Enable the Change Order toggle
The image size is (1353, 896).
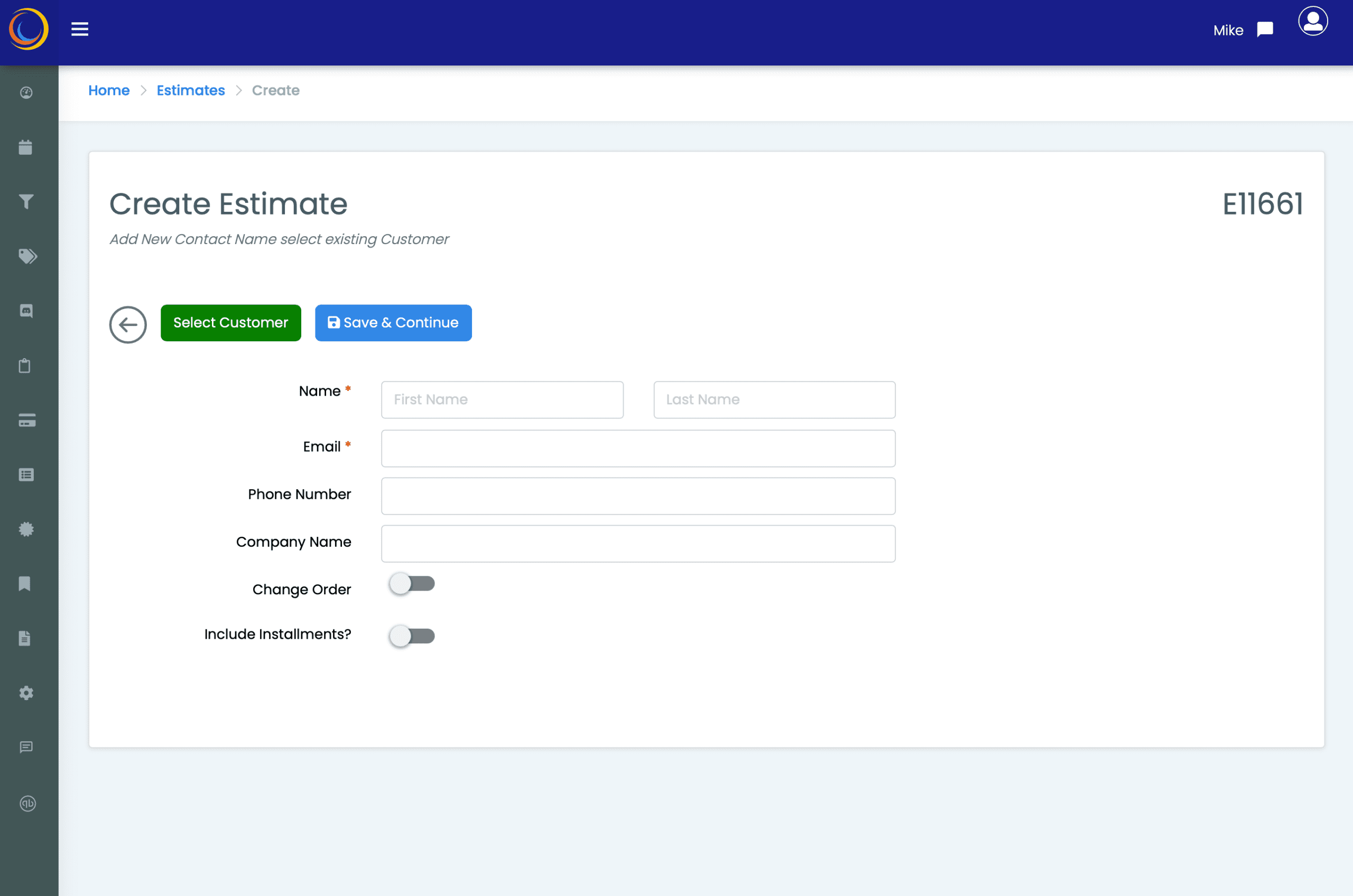[x=412, y=583]
